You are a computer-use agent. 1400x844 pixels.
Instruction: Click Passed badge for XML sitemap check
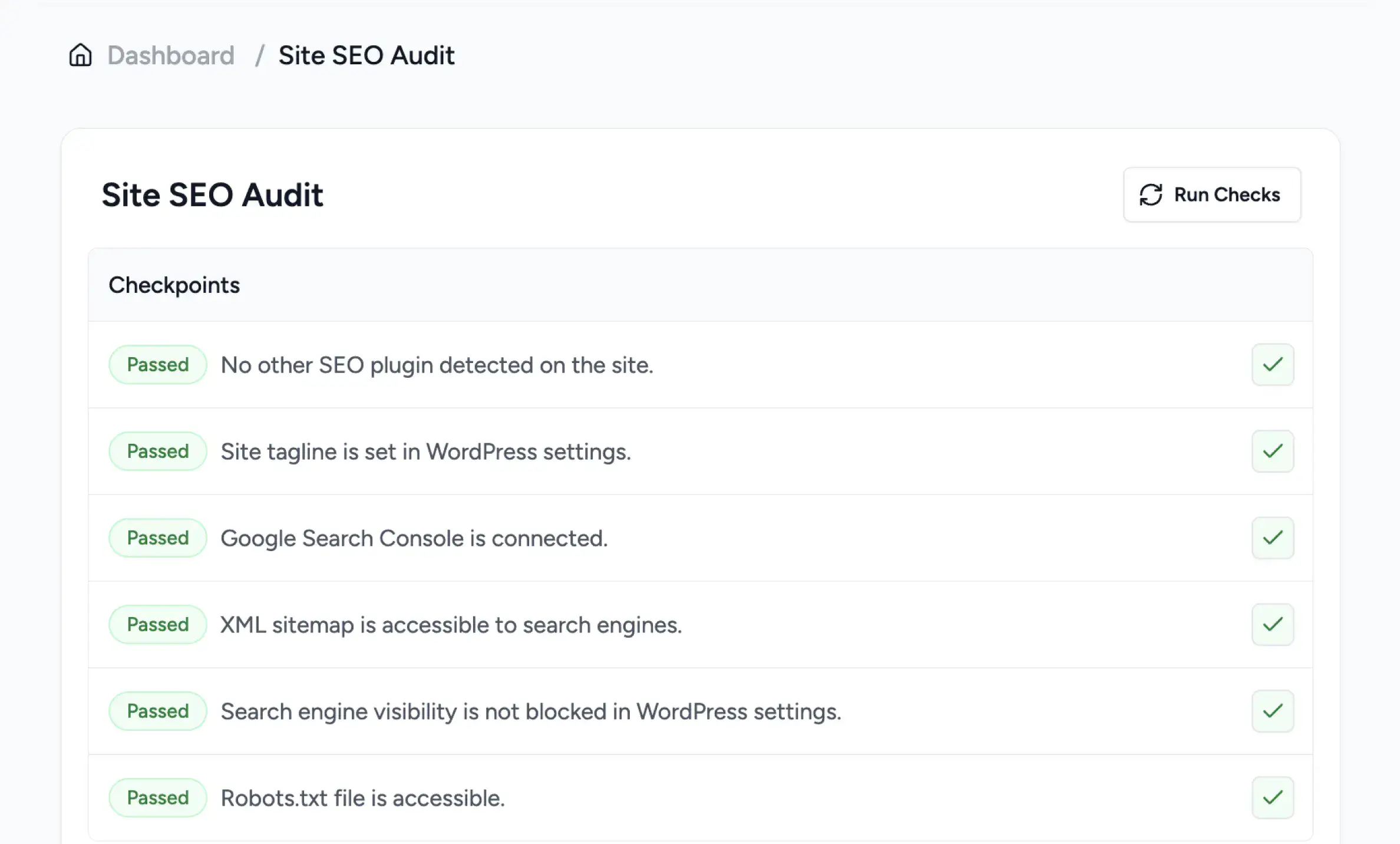(158, 625)
